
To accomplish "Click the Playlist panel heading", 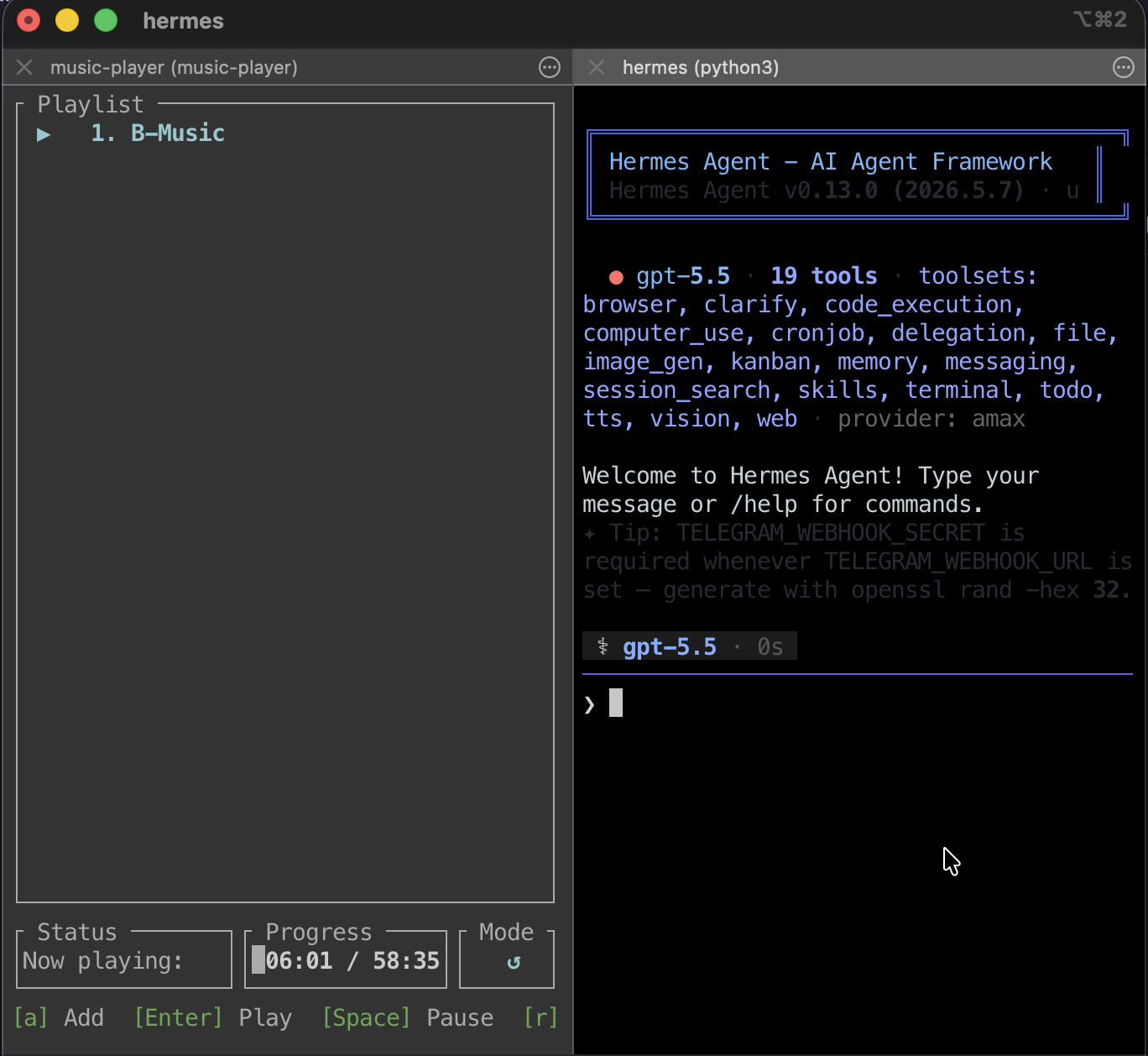I will (91, 104).
